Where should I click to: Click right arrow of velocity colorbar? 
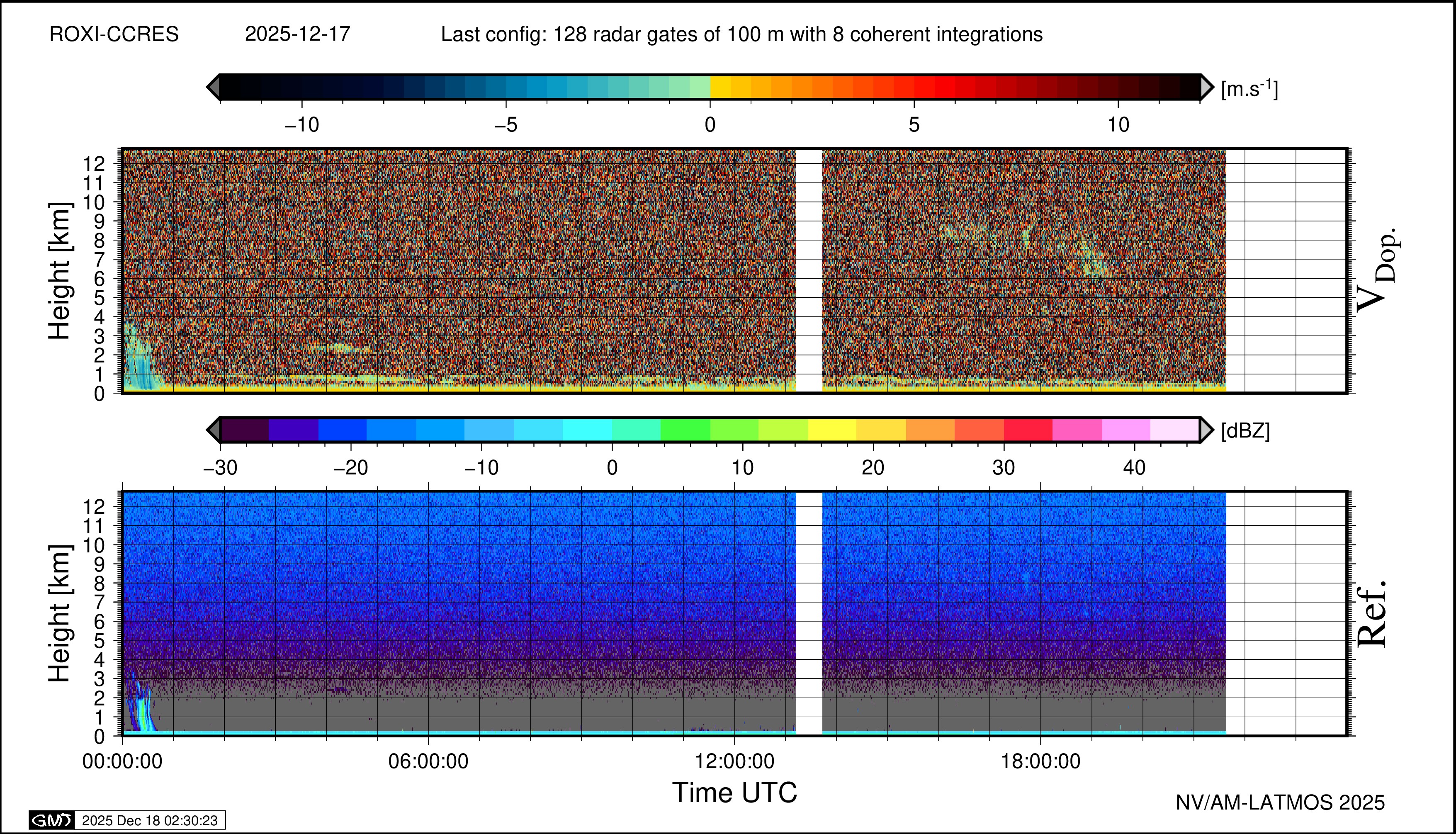(1206, 88)
